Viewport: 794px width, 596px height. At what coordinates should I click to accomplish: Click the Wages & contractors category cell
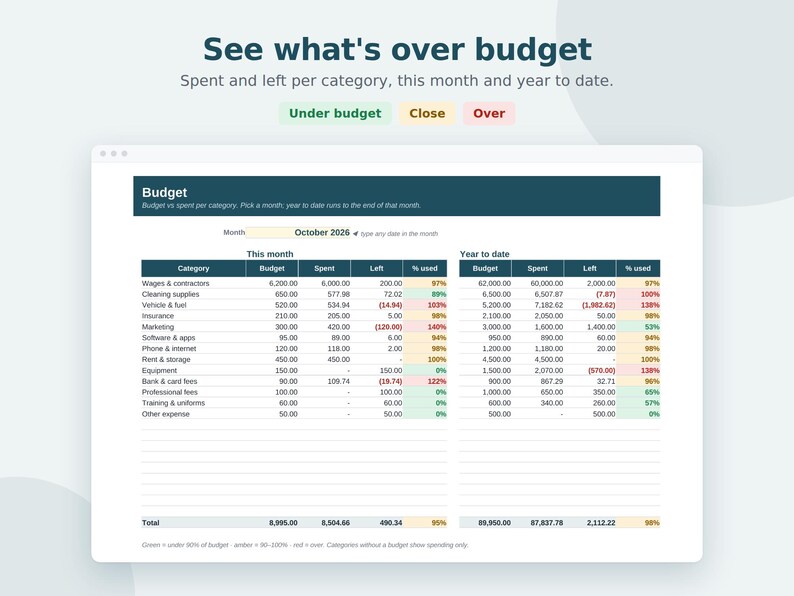coord(193,284)
